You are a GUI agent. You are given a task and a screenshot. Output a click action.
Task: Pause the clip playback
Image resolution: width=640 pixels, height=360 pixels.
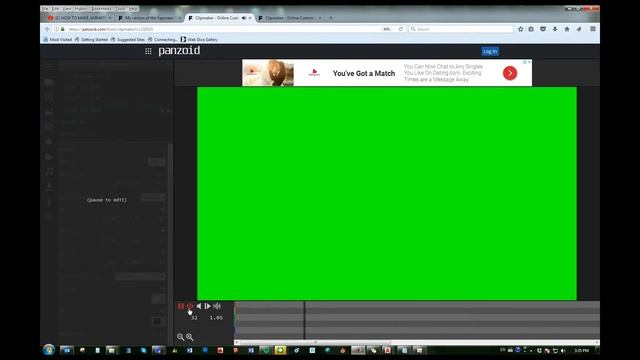180,306
